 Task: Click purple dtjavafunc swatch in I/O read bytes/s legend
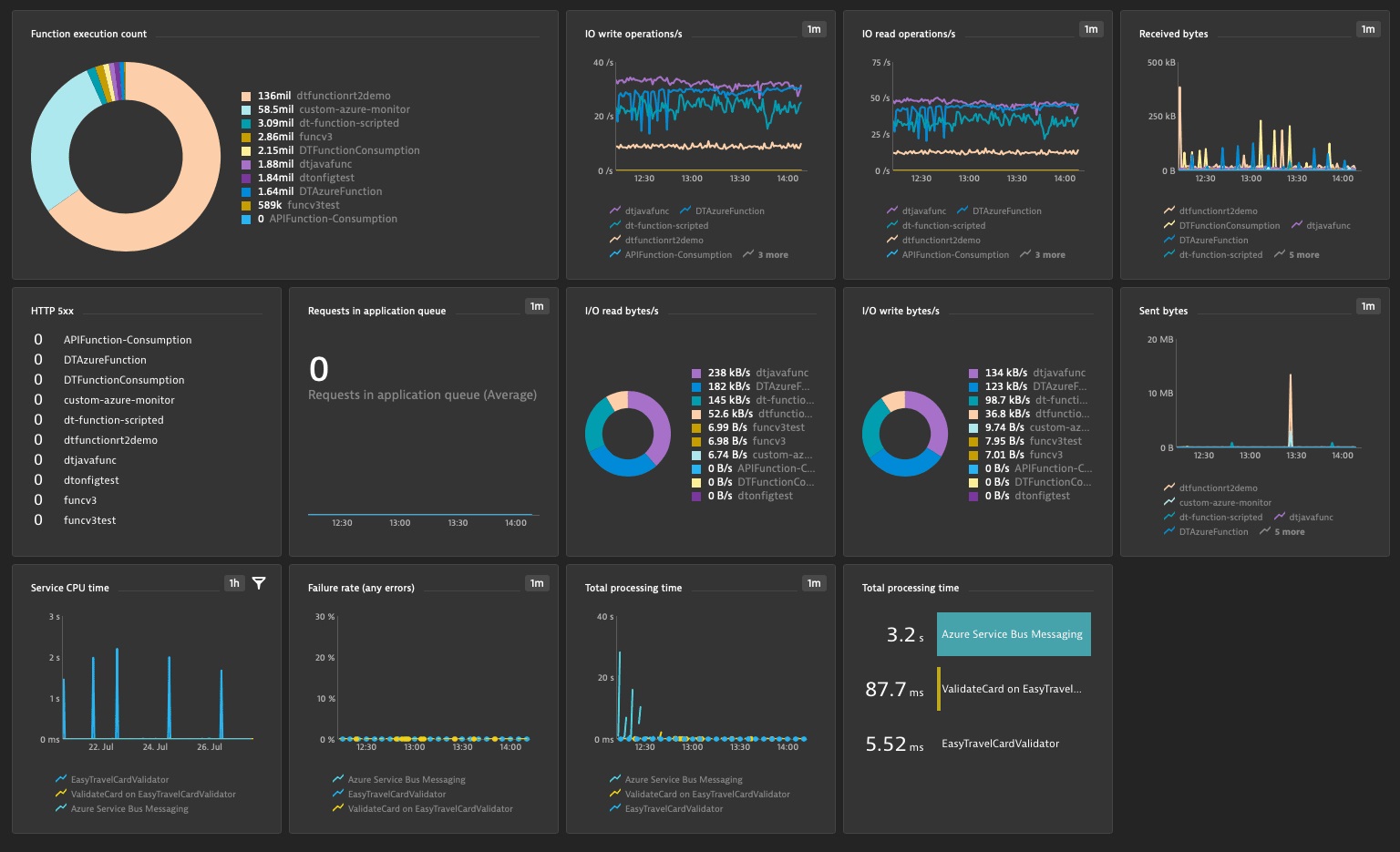(x=696, y=373)
